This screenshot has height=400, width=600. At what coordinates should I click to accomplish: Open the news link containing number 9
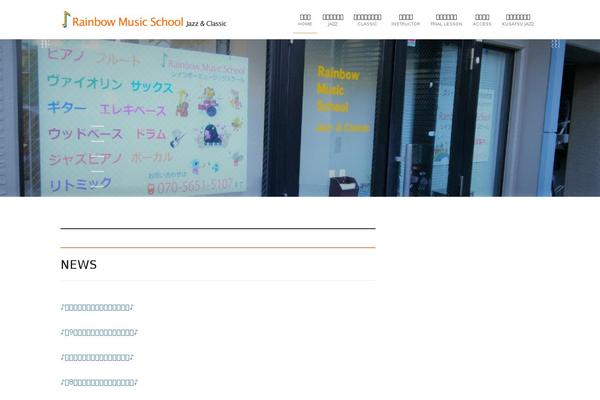99,332
